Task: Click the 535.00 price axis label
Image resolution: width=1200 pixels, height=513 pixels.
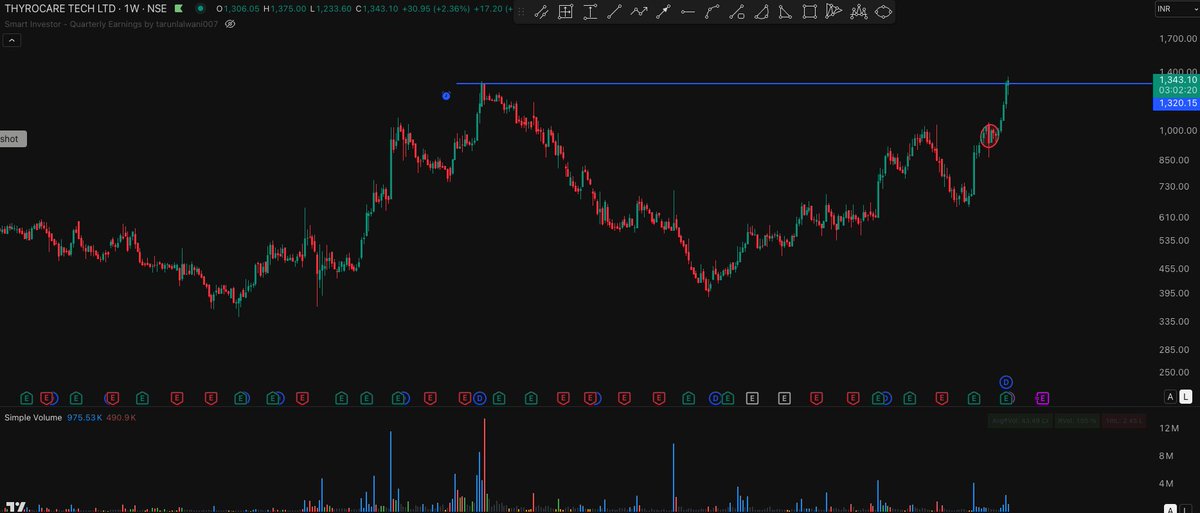Action: [1176, 241]
